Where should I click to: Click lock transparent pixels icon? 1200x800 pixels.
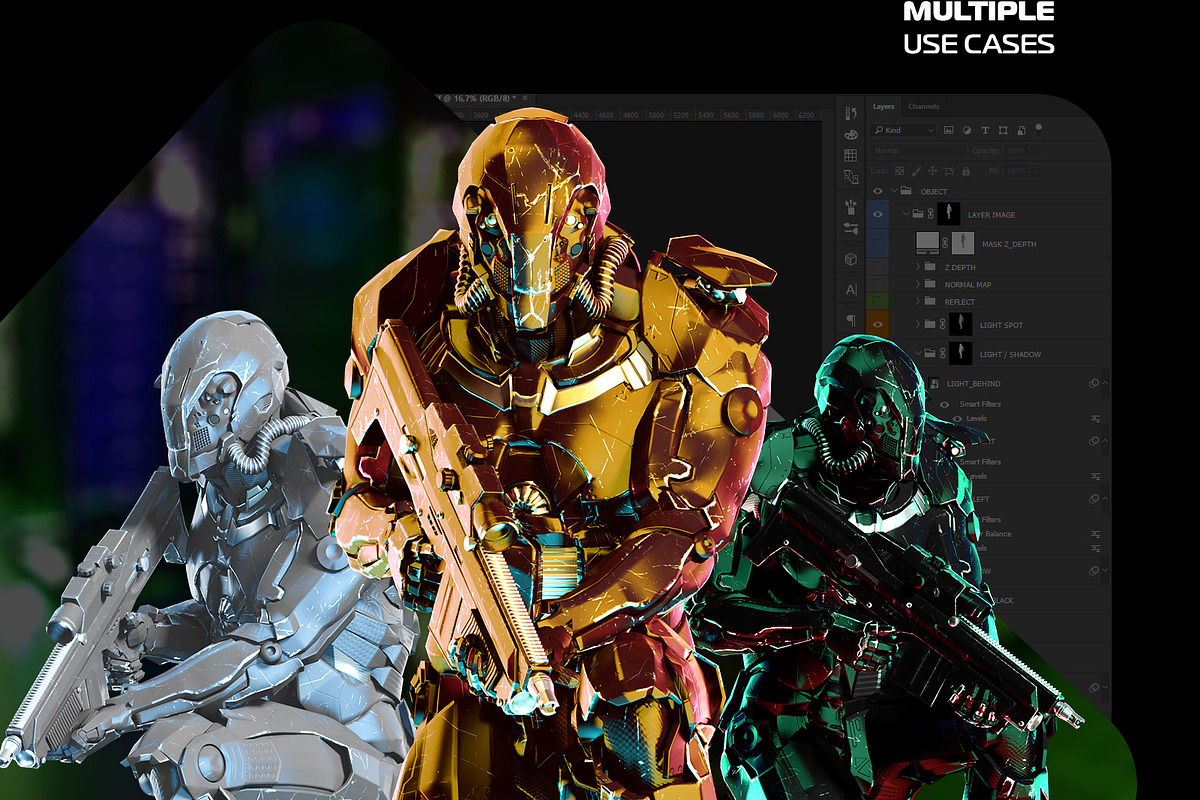click(x=899, y=171)
